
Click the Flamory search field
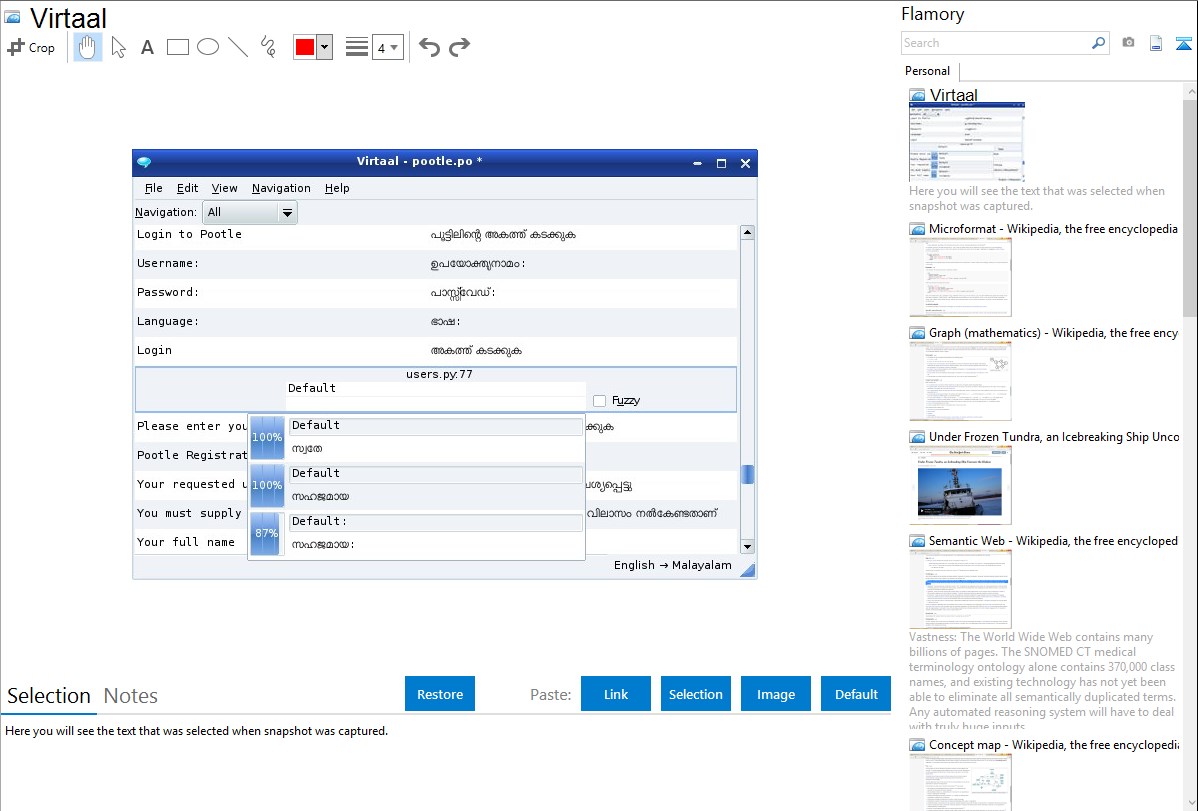pyautogui.click(x=996, y=43)
